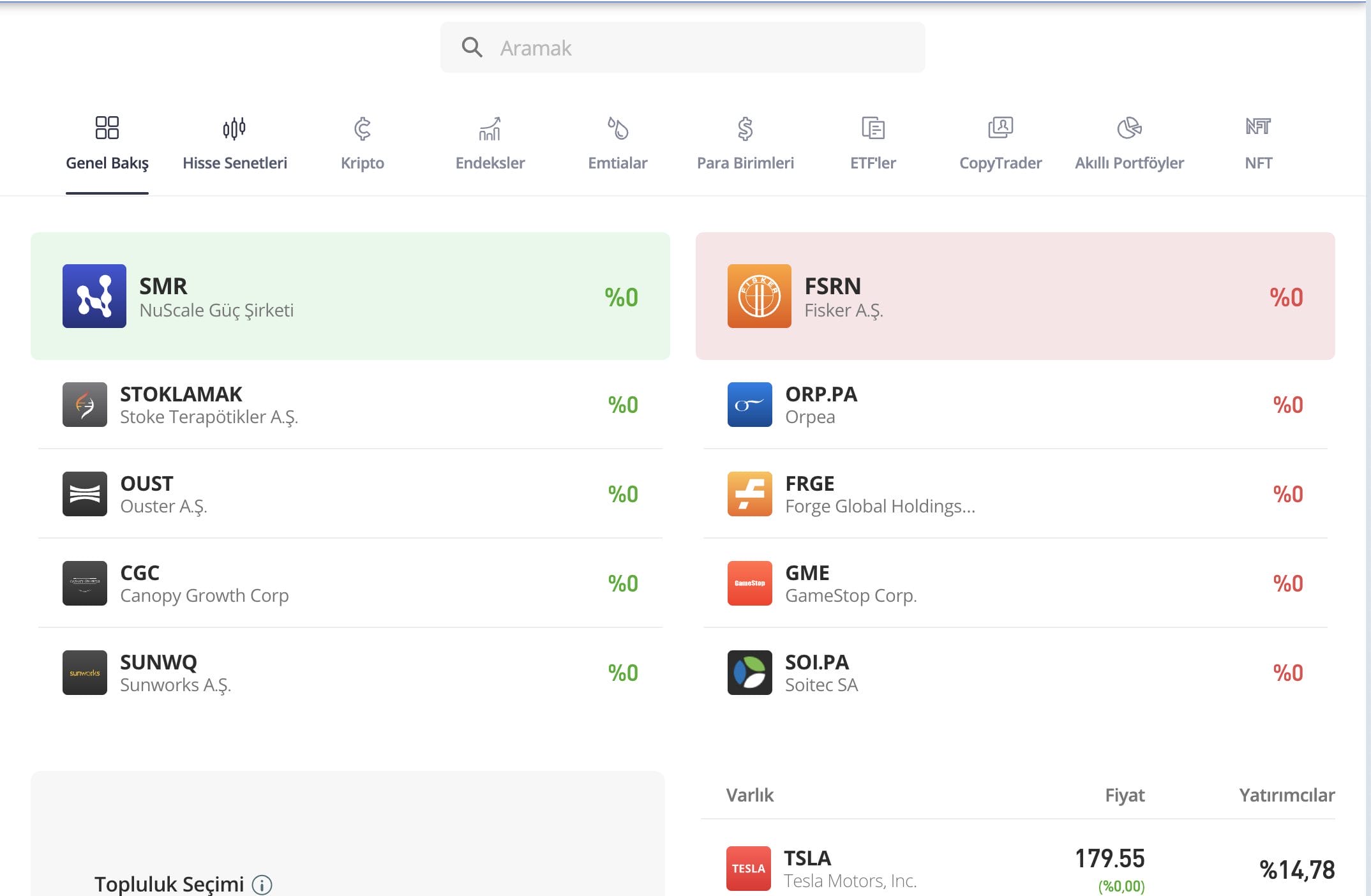This screenshot has height=896, width=1371.
Task: Click the 'Orpea' company name
Action: tap(810, 417)
